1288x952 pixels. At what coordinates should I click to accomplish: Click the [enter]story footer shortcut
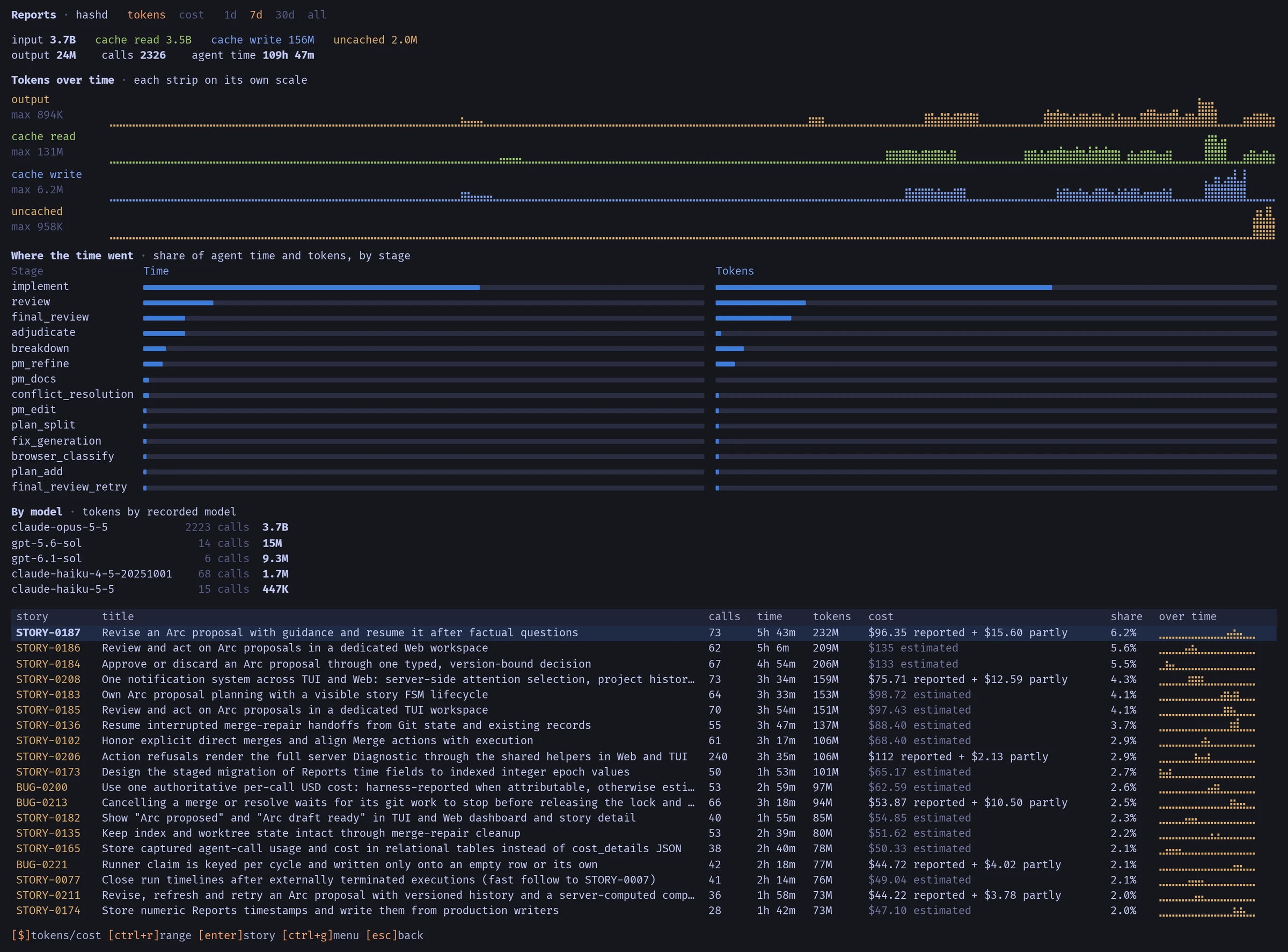pos(237,935)
